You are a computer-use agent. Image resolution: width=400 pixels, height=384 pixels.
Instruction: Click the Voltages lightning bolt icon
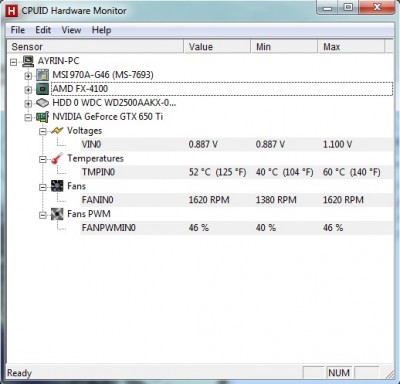click(57, 131)
